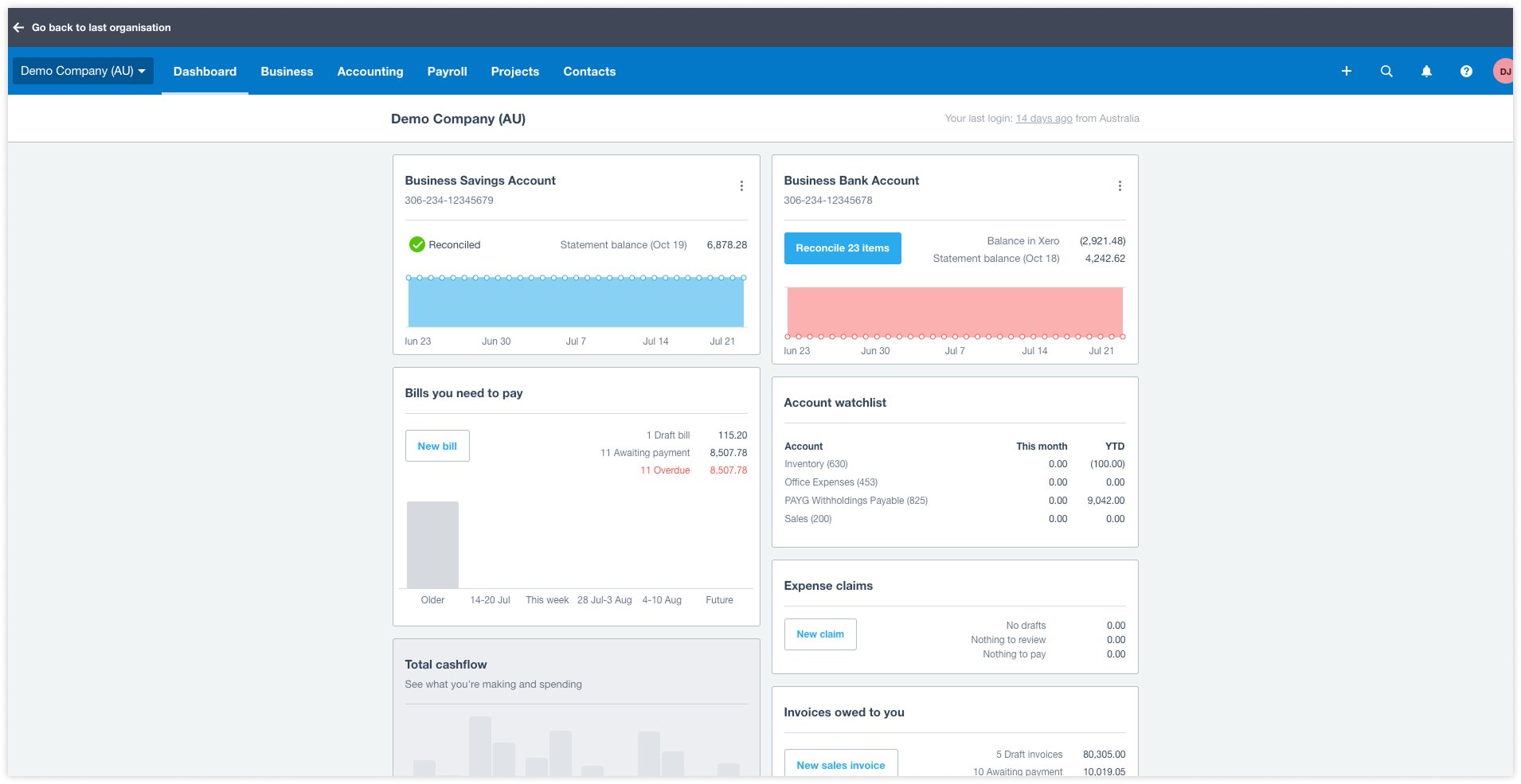This screenshot has width=1521, height=784.
Task: Click Go back to last organisation
Action: [101, 27]
